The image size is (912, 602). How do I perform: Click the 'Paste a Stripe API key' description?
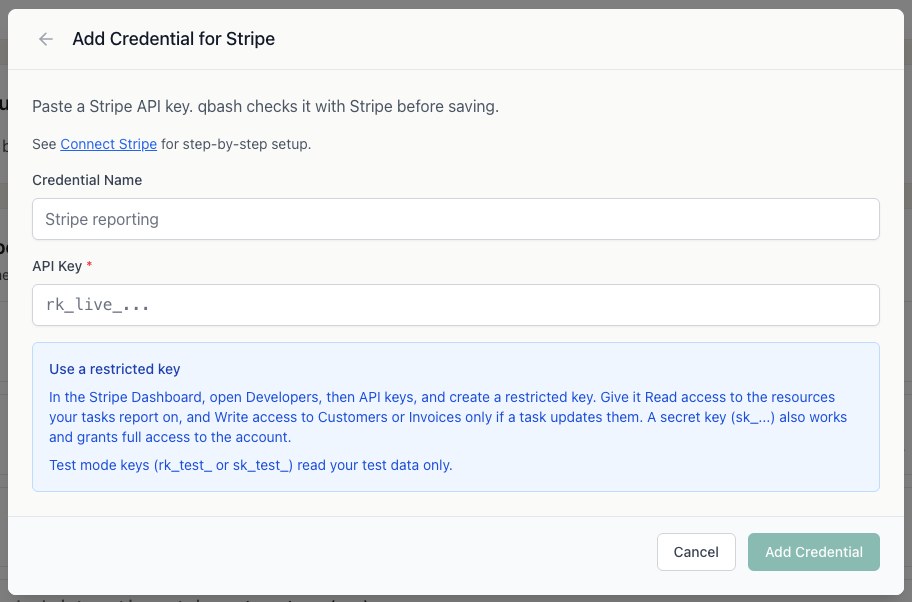[x=265, y=106]
